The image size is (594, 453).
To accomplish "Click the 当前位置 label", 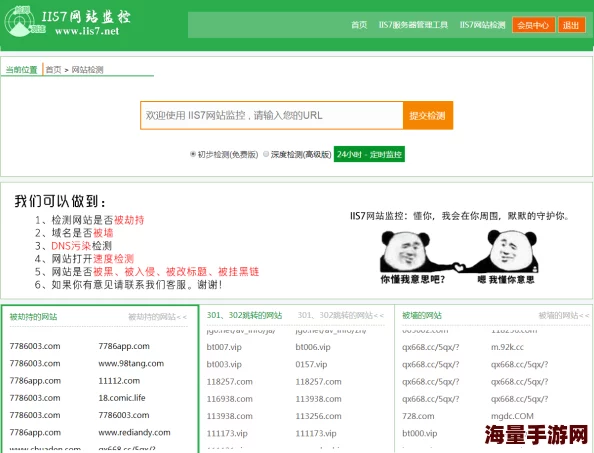I will [22, 70].
